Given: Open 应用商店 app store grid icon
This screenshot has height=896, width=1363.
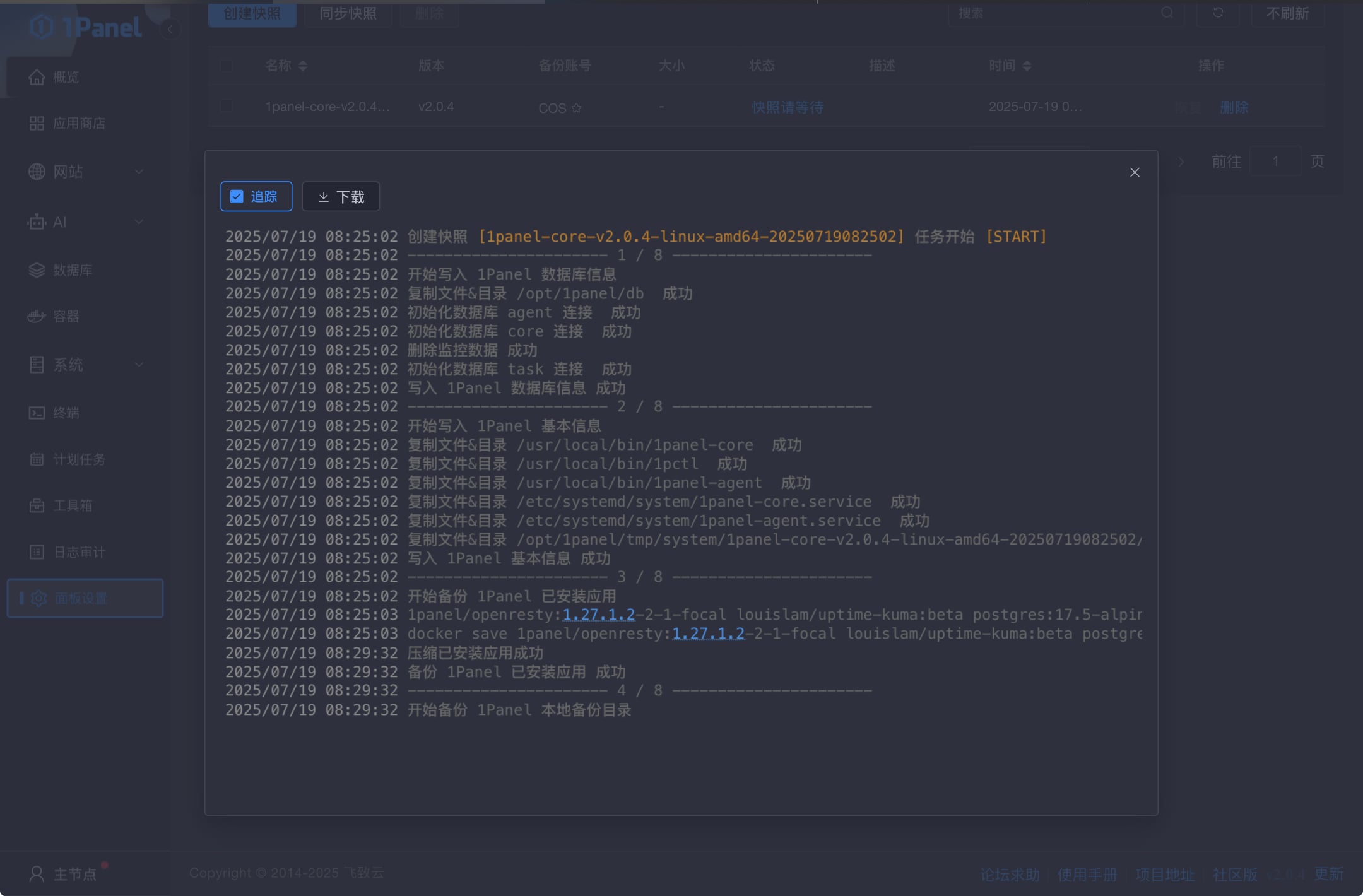Looking at the screenshot, I should tap(37, 123).
